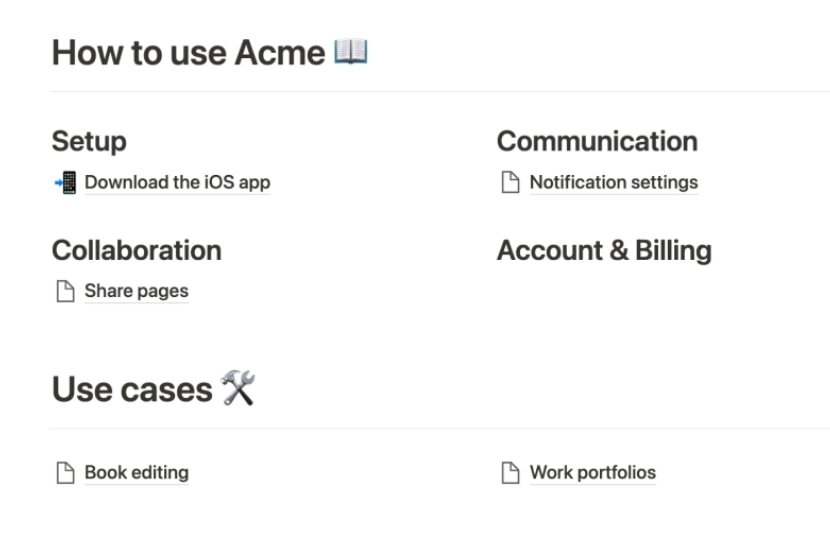
Task: Click the divider line below Use cases
Action: 439,428
